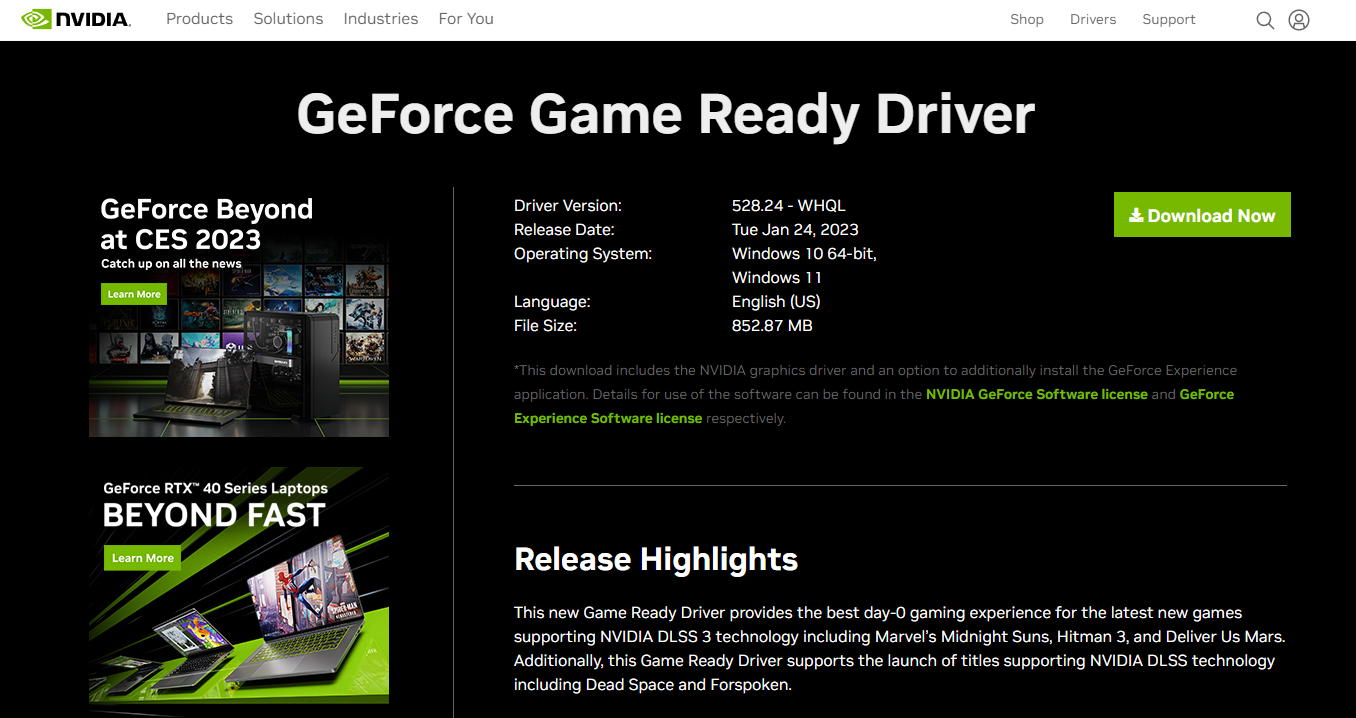This screenshot has height=718, width=1356.
Task: Click the Windows 11 text
Action: pyautogui.click(x=777, y=277)
